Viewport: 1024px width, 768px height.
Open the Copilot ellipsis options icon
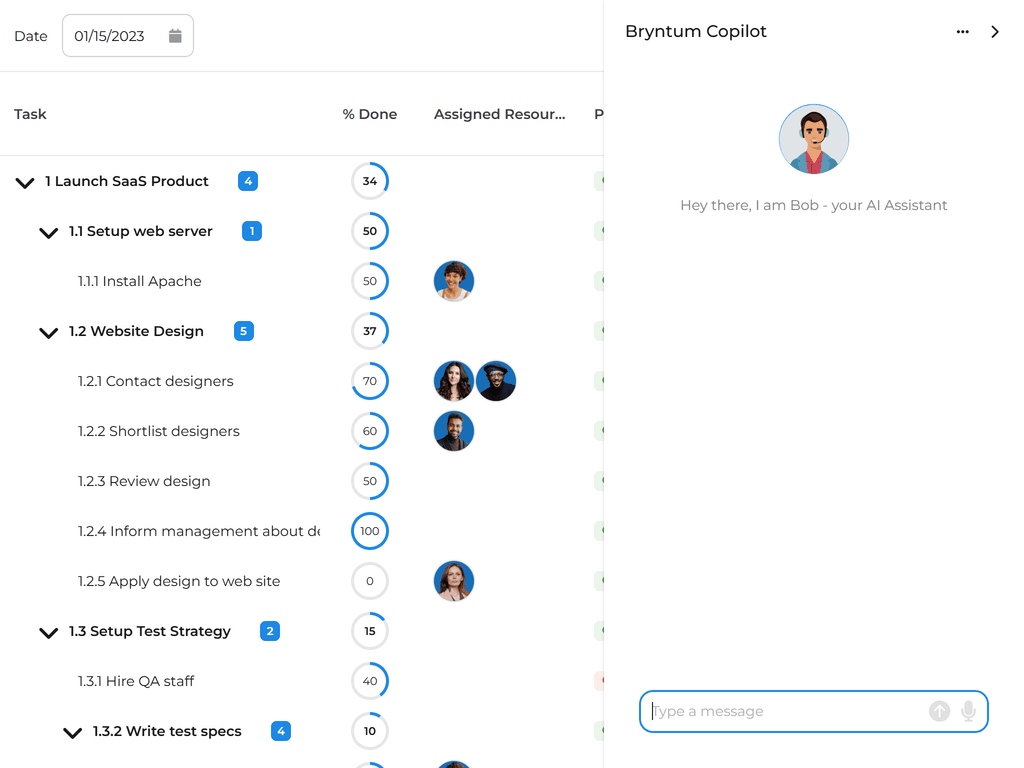click(962, 31)
